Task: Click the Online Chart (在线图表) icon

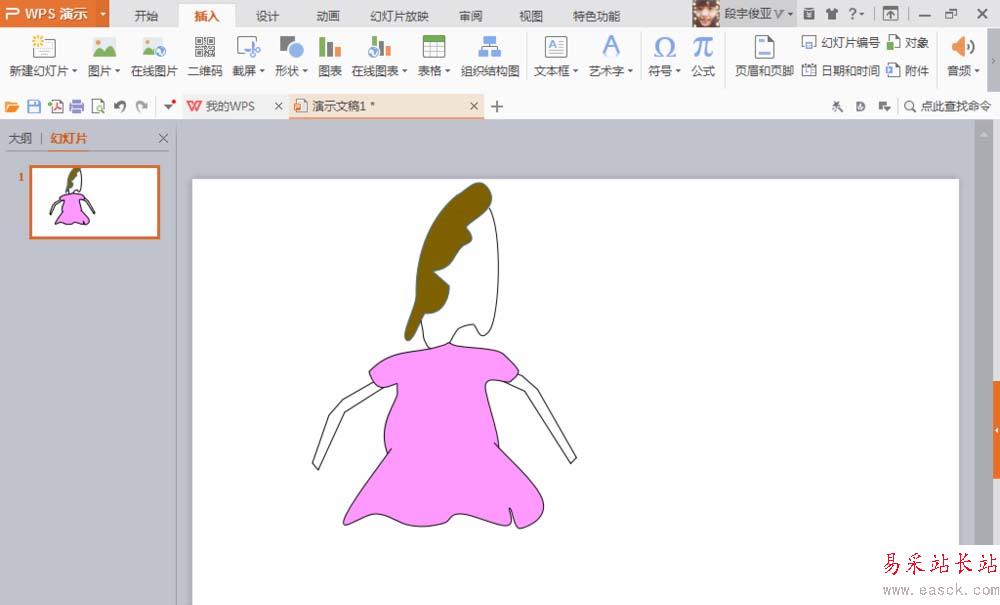Action: (x=379, y=47)
